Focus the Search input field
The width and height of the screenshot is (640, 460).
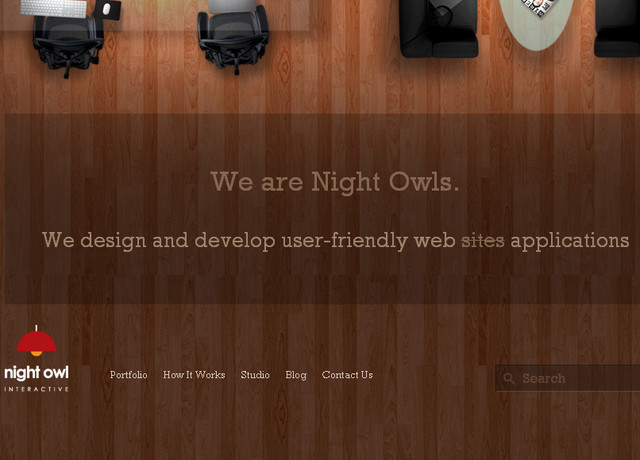[568, 378]
